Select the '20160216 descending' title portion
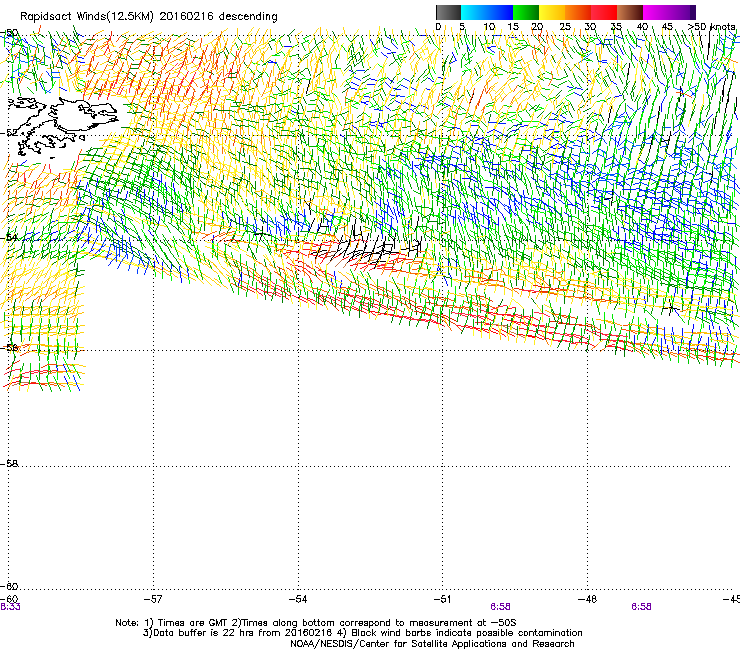Image resolution: width=740 pixels, height=650 pixels. [x=219, y=17]
